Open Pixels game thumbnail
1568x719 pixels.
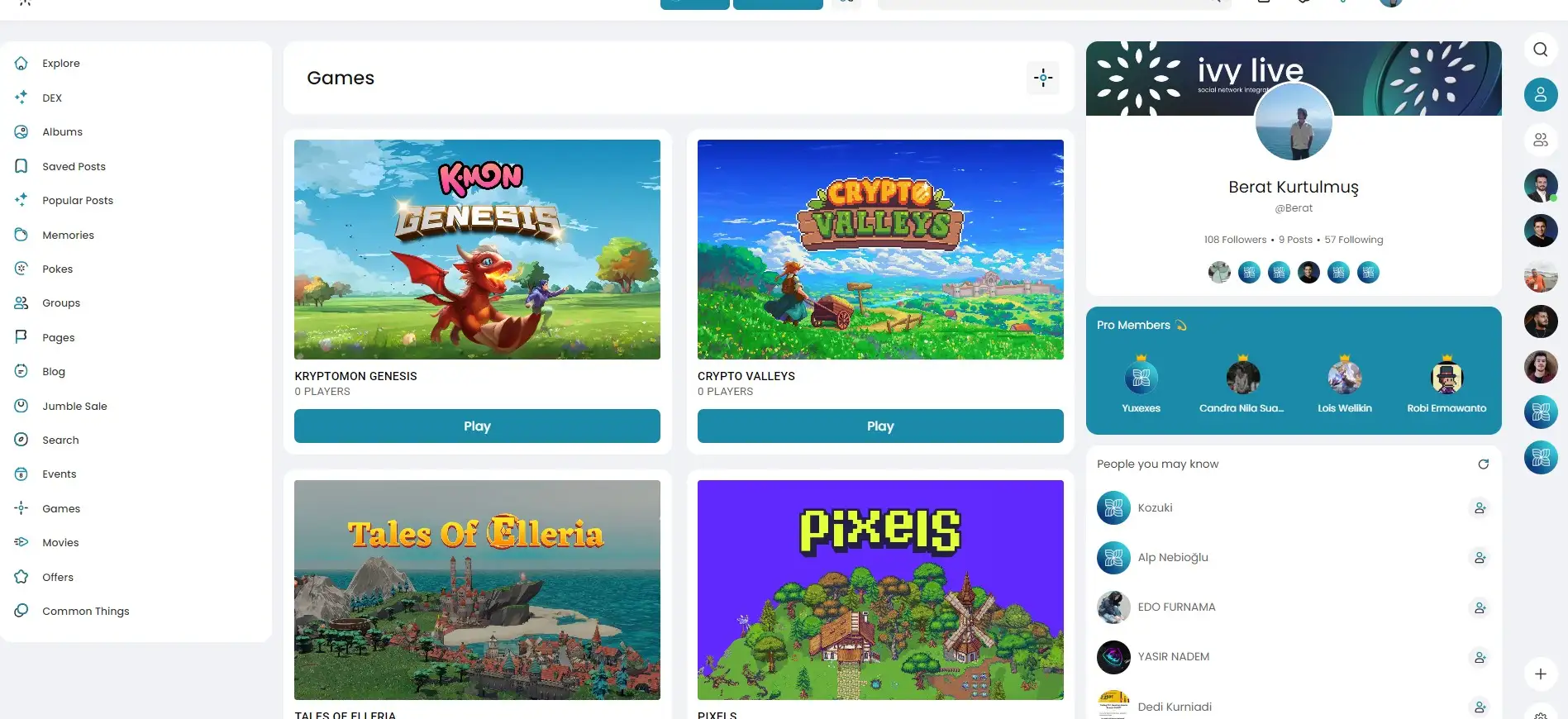pyautogui.click(x=880, y=590)
